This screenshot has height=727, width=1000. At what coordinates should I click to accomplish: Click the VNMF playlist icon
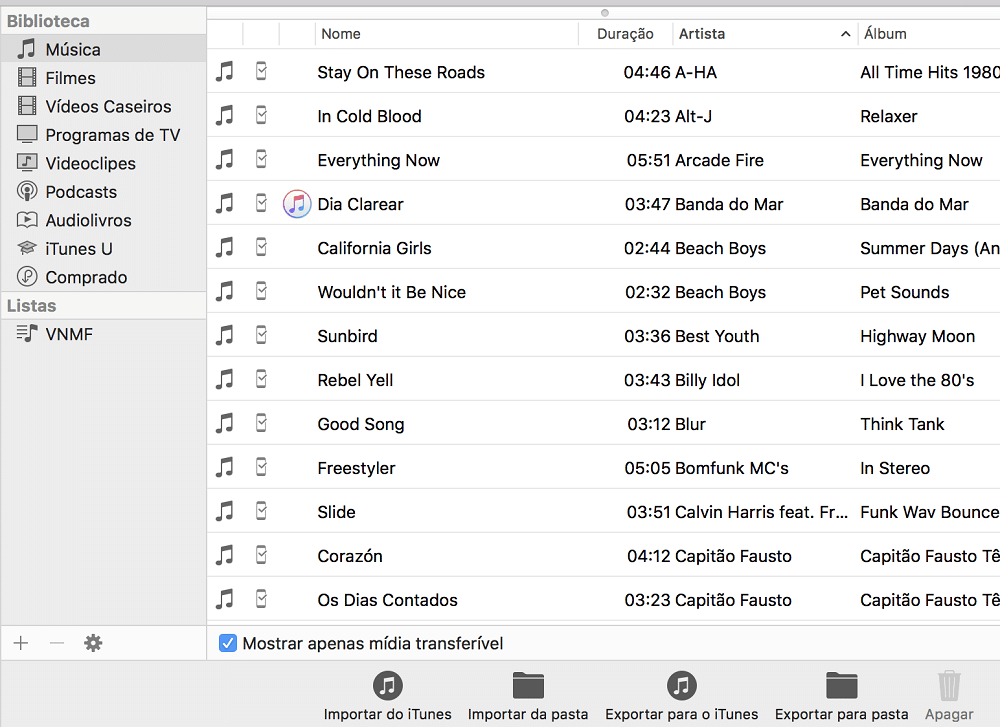[27, 333]
